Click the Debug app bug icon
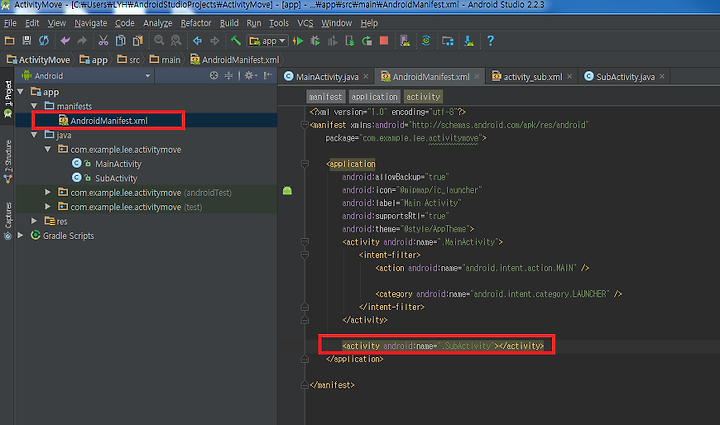The image size is (720, 425). (315, 41)
